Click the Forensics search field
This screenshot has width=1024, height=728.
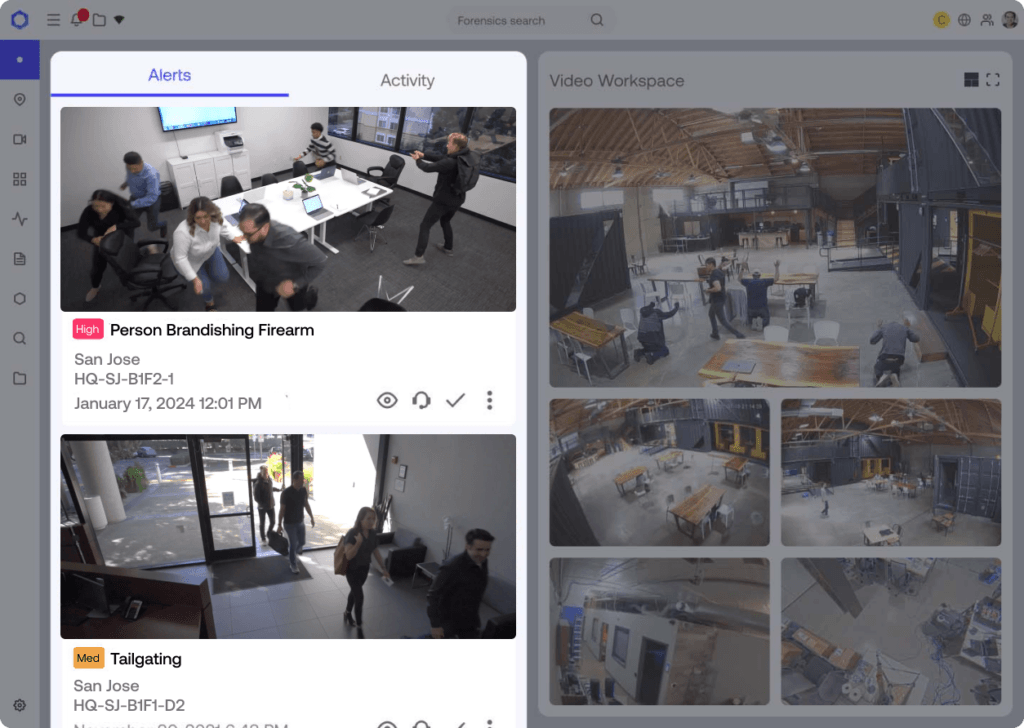(x=530, y=20)
